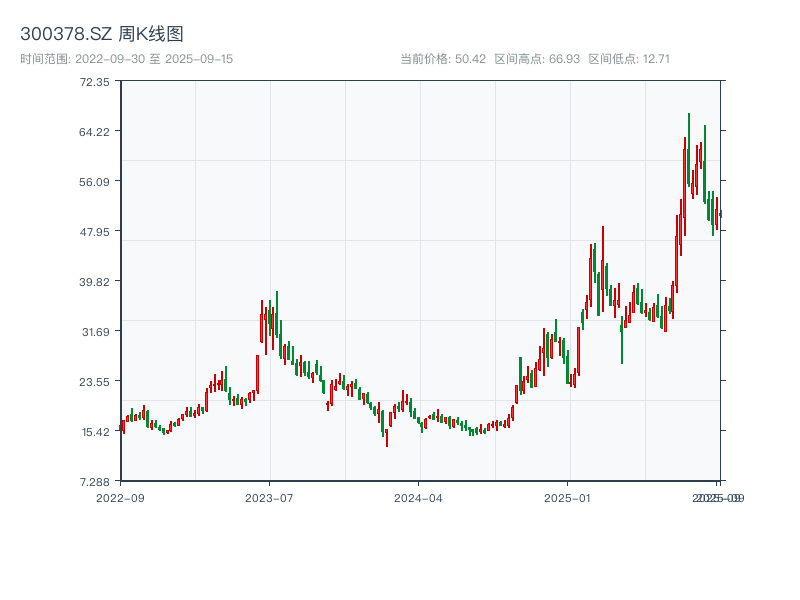The width and height of the screenshot is (800, 600).
Task: Click y-axis value 56.09
Action: 94,182
